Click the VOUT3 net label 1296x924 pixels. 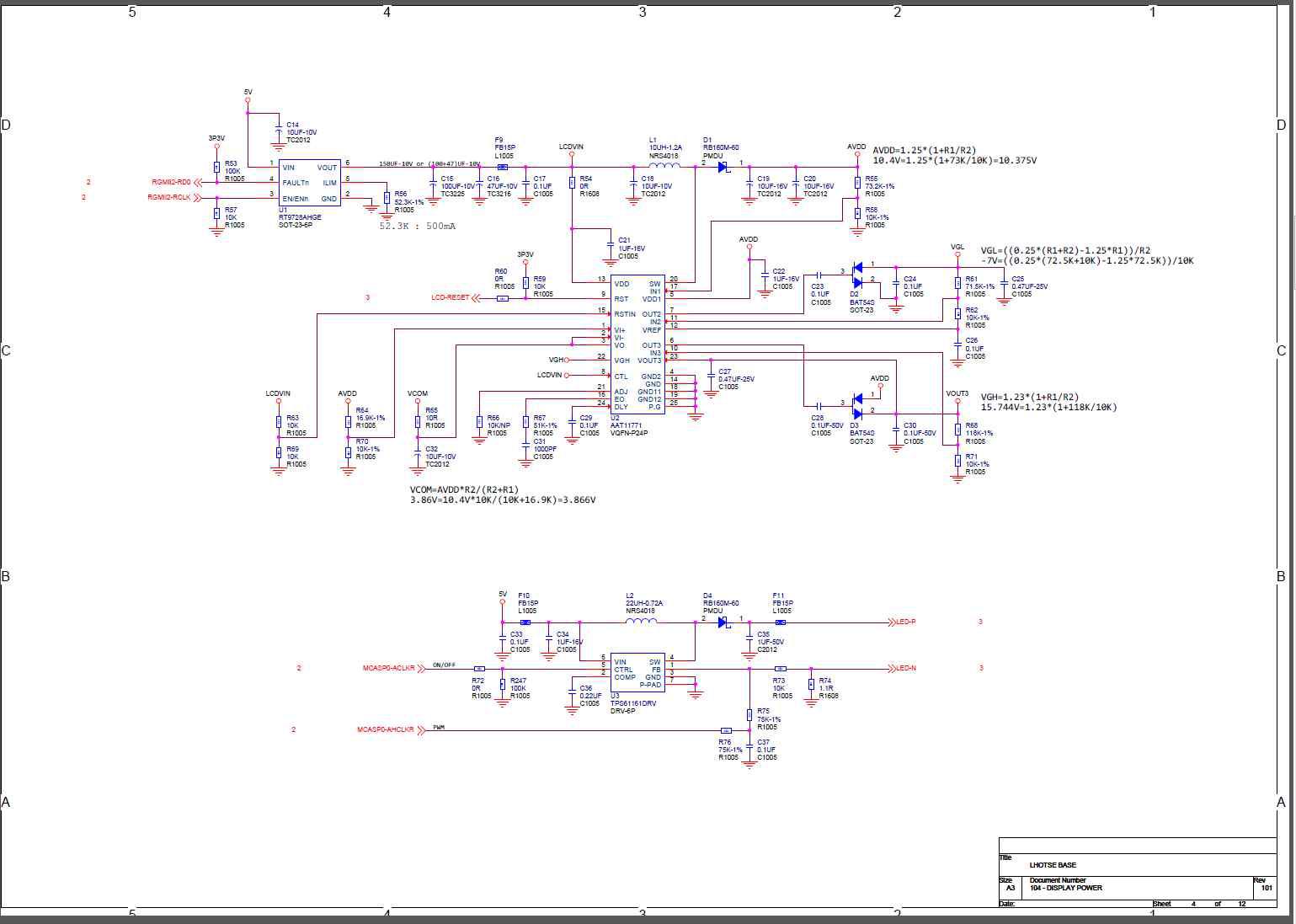pyautogui.click(x=957, y=393)
